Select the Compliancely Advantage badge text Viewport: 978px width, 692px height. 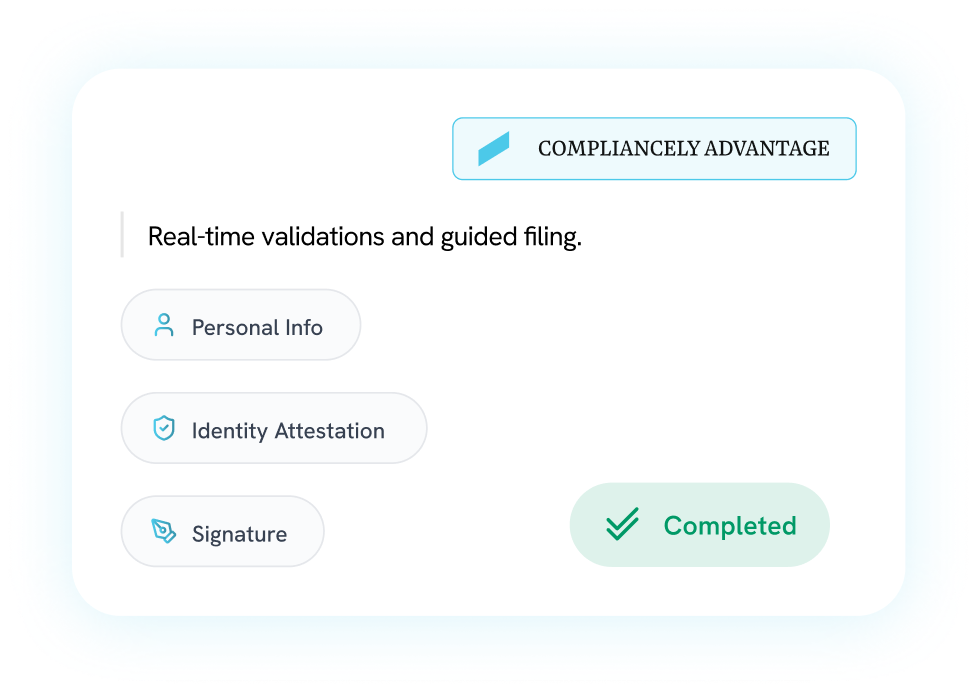pos(683,149)
